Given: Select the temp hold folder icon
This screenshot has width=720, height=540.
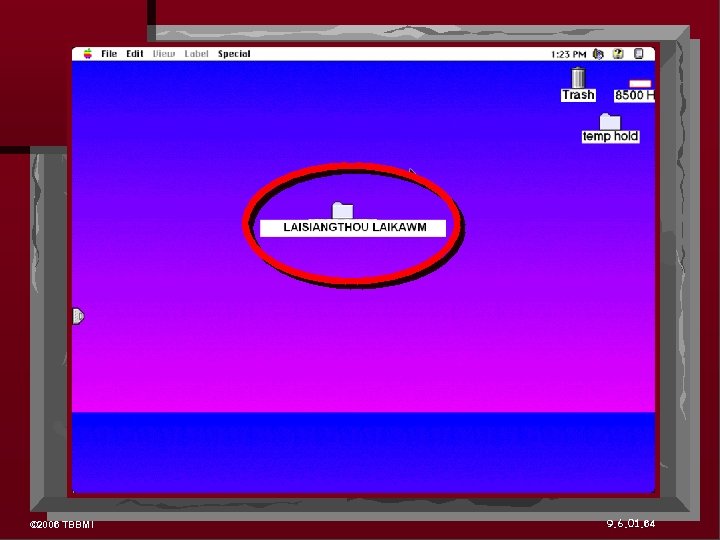Looking at the screenshot, I should (610, 121).
